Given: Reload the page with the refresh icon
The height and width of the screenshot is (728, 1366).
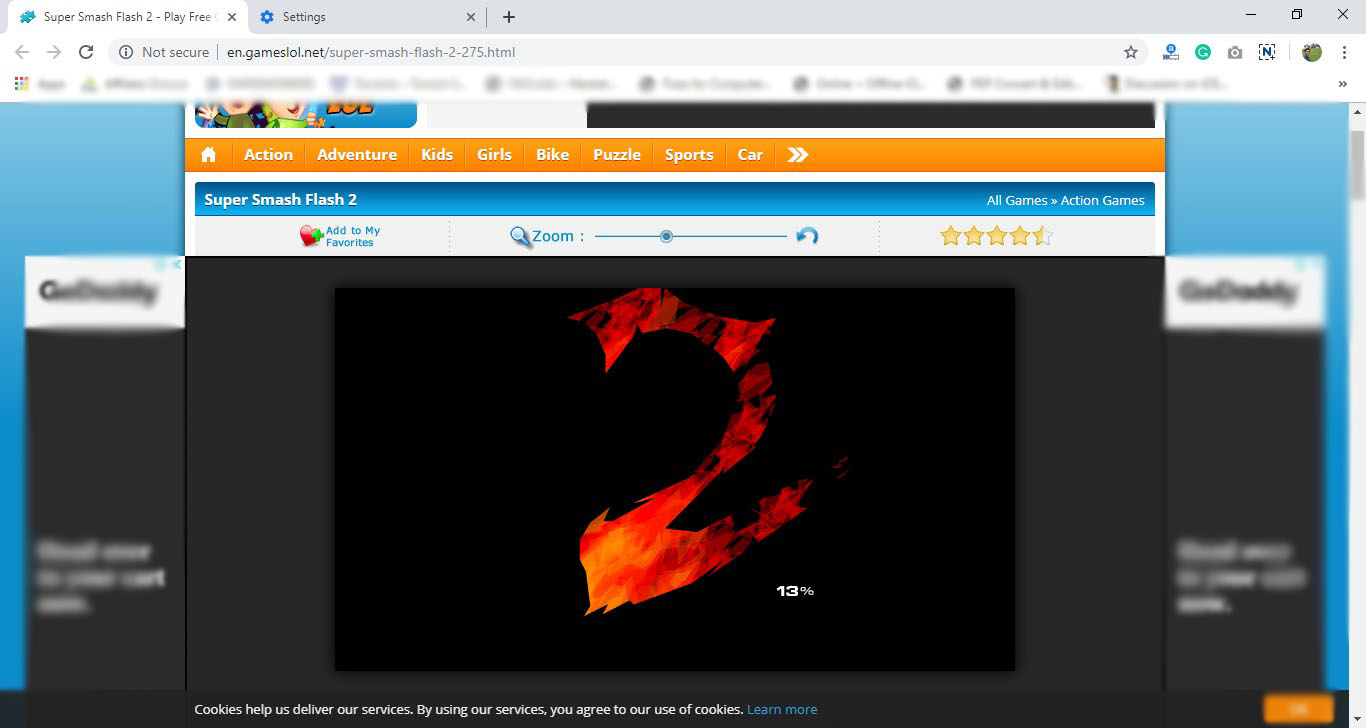Looking at the screenshot, I should [86, 52].
